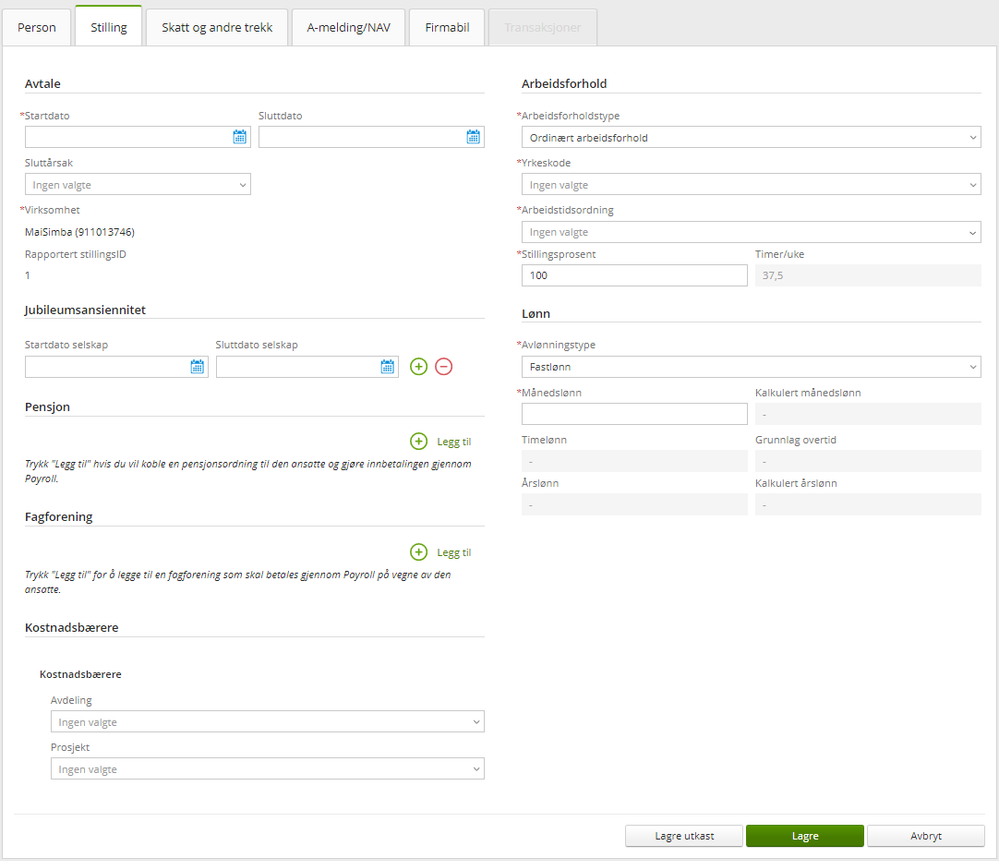Open the Arbeidstidsordning dropdown

tap(751, 232)
